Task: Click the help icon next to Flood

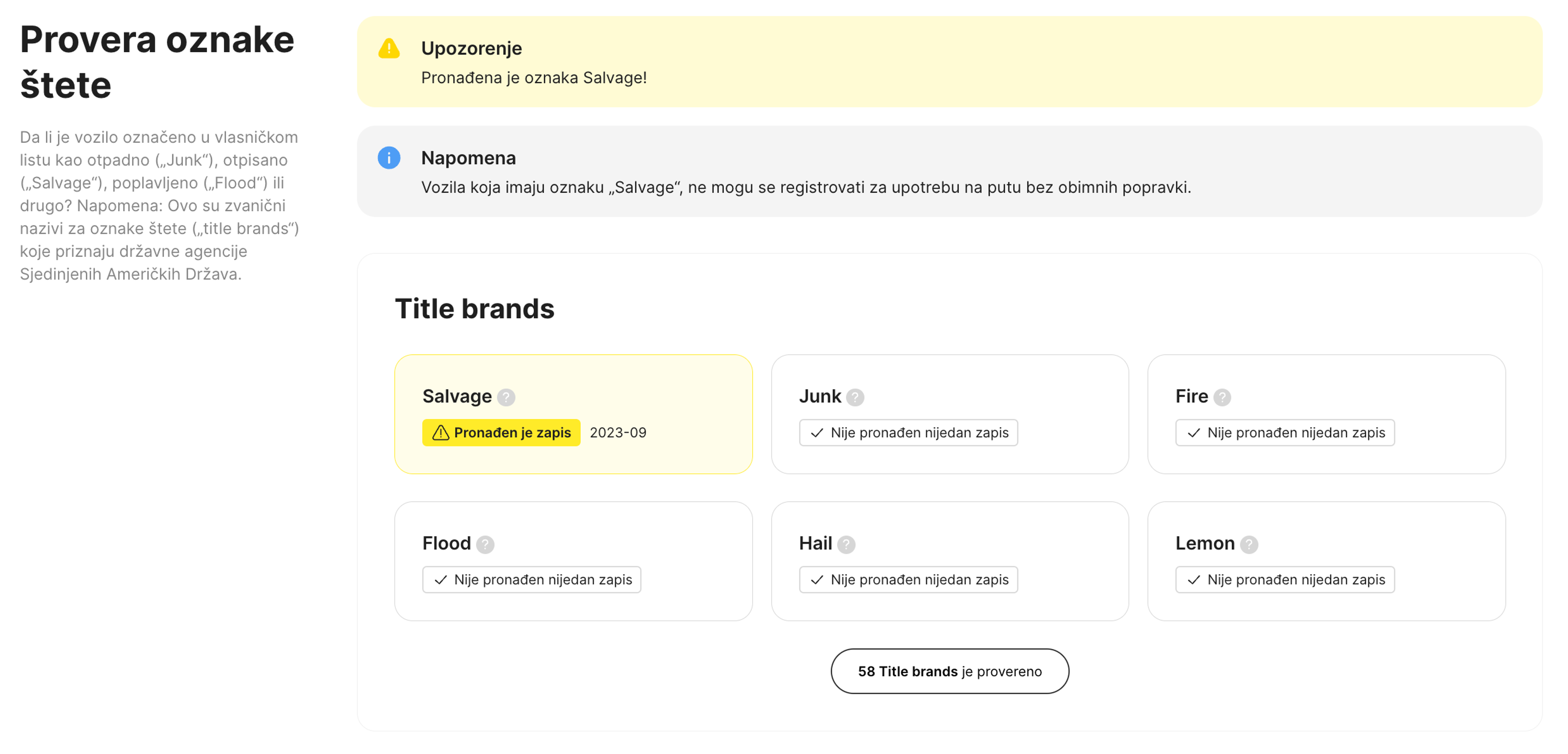Action: coord(485,544)
